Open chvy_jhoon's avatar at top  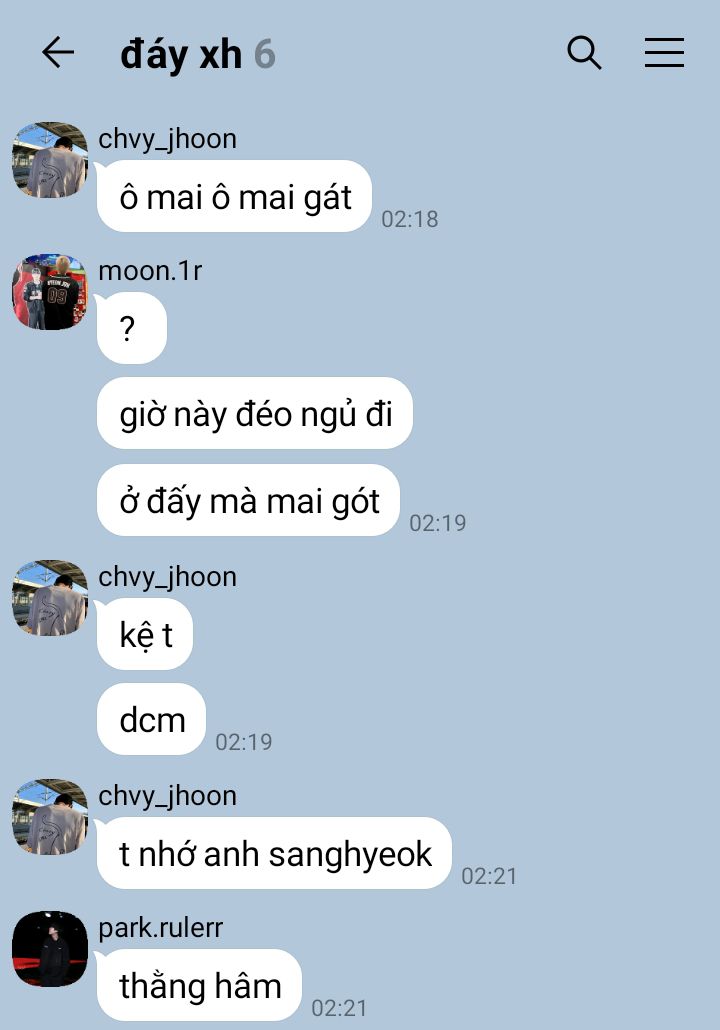tap(50, 160)
